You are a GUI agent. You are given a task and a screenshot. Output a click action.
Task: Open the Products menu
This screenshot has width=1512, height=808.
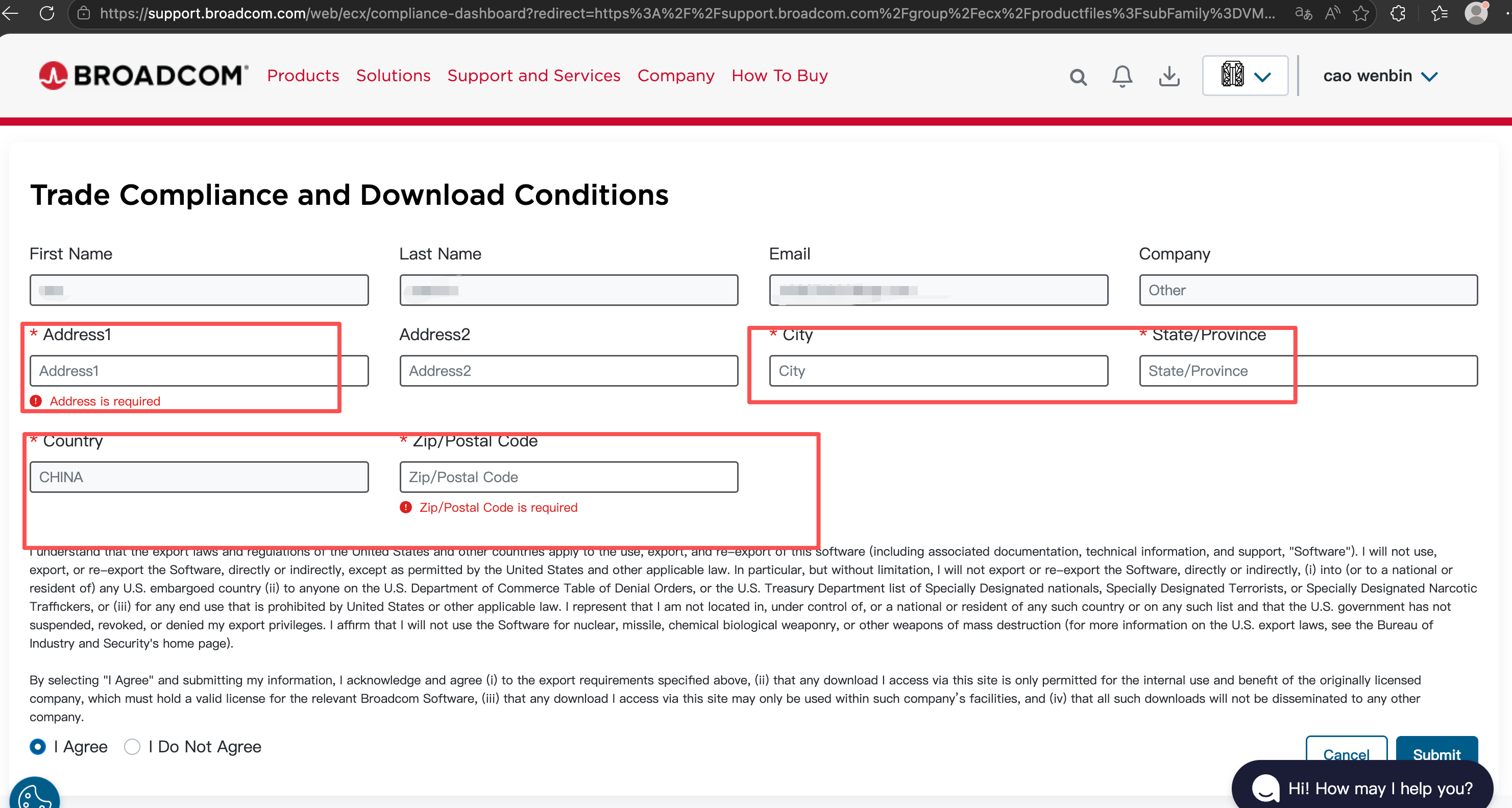[303, 75]
